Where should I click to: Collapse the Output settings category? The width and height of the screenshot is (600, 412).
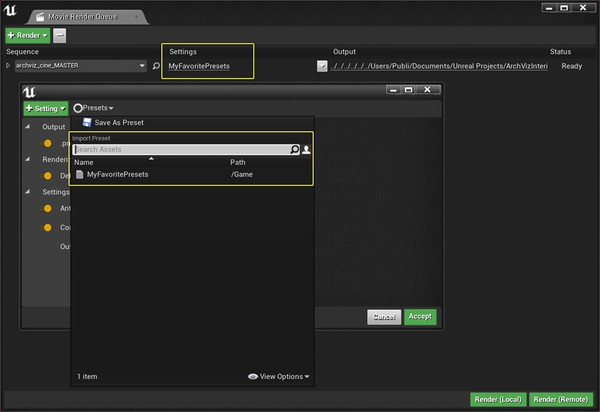tap(28, 127)
